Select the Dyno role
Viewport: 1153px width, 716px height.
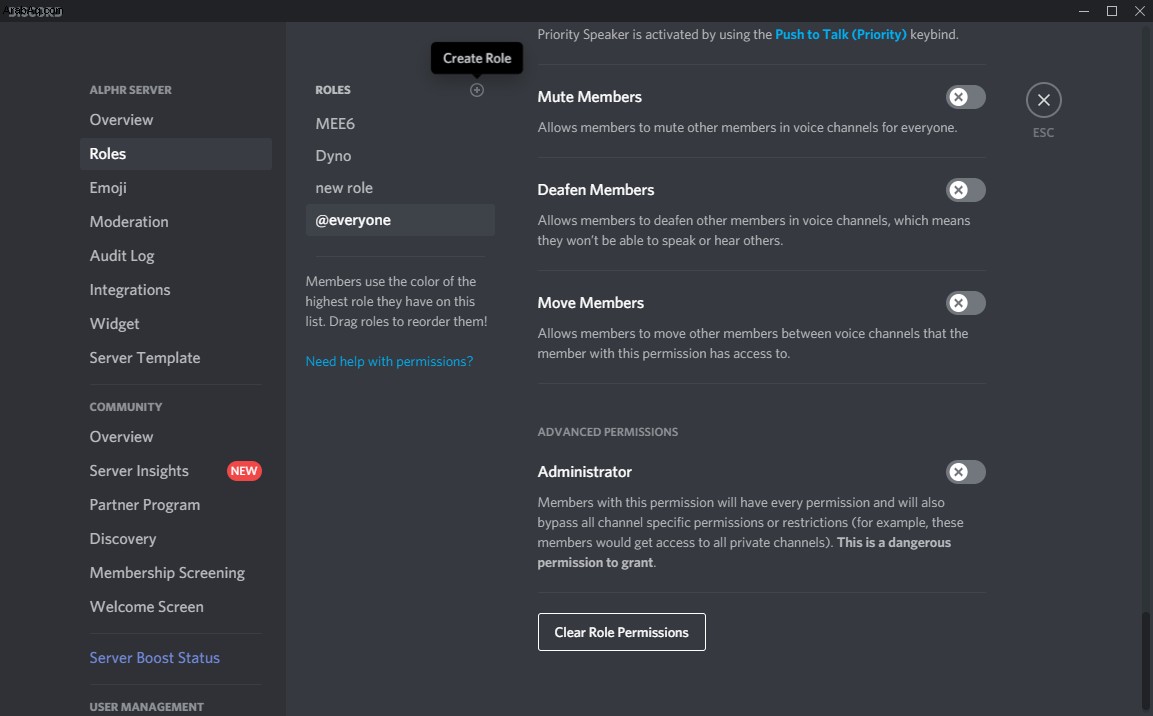(400, 156)
